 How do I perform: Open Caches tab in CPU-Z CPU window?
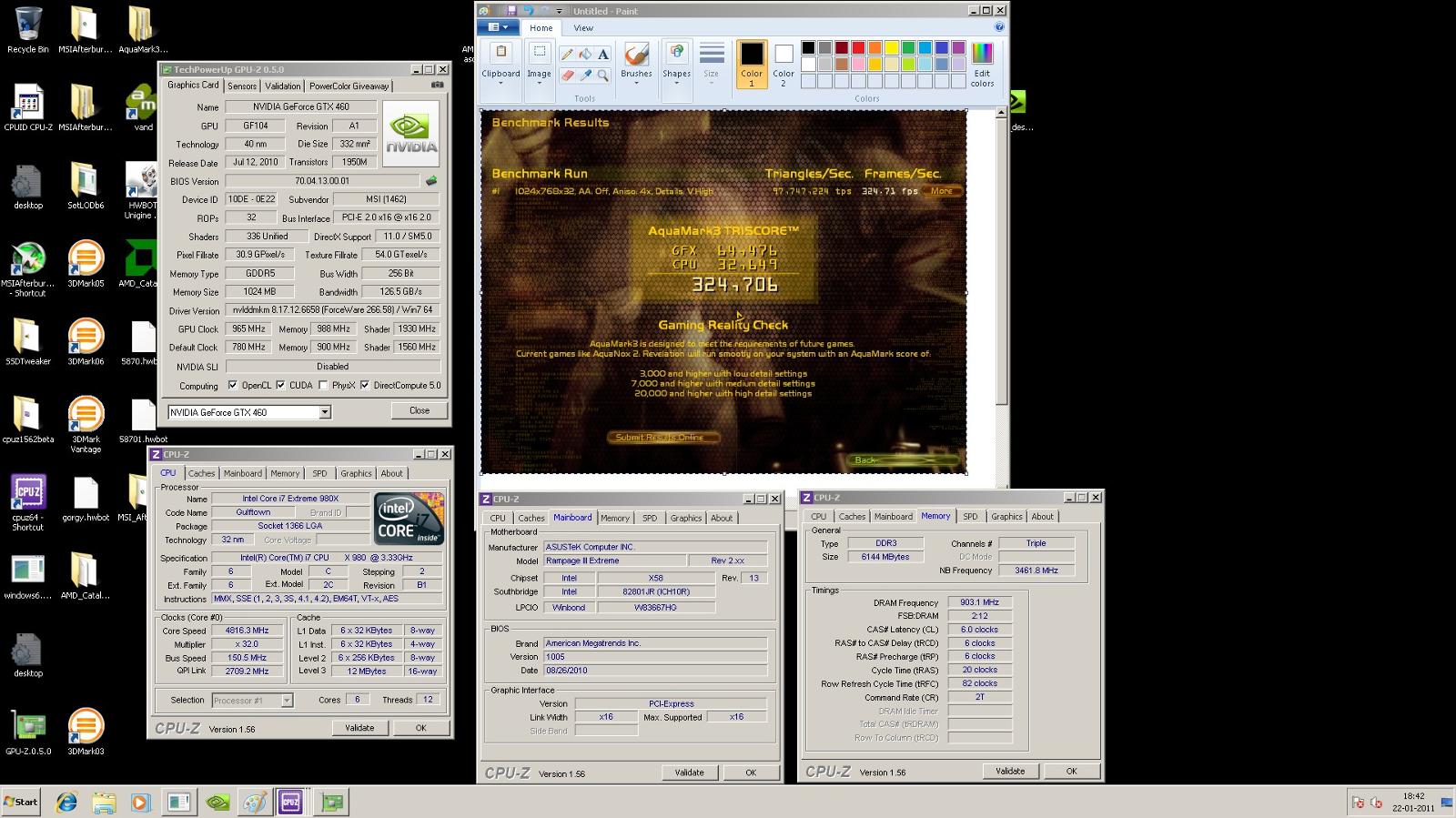pos(201,473)
